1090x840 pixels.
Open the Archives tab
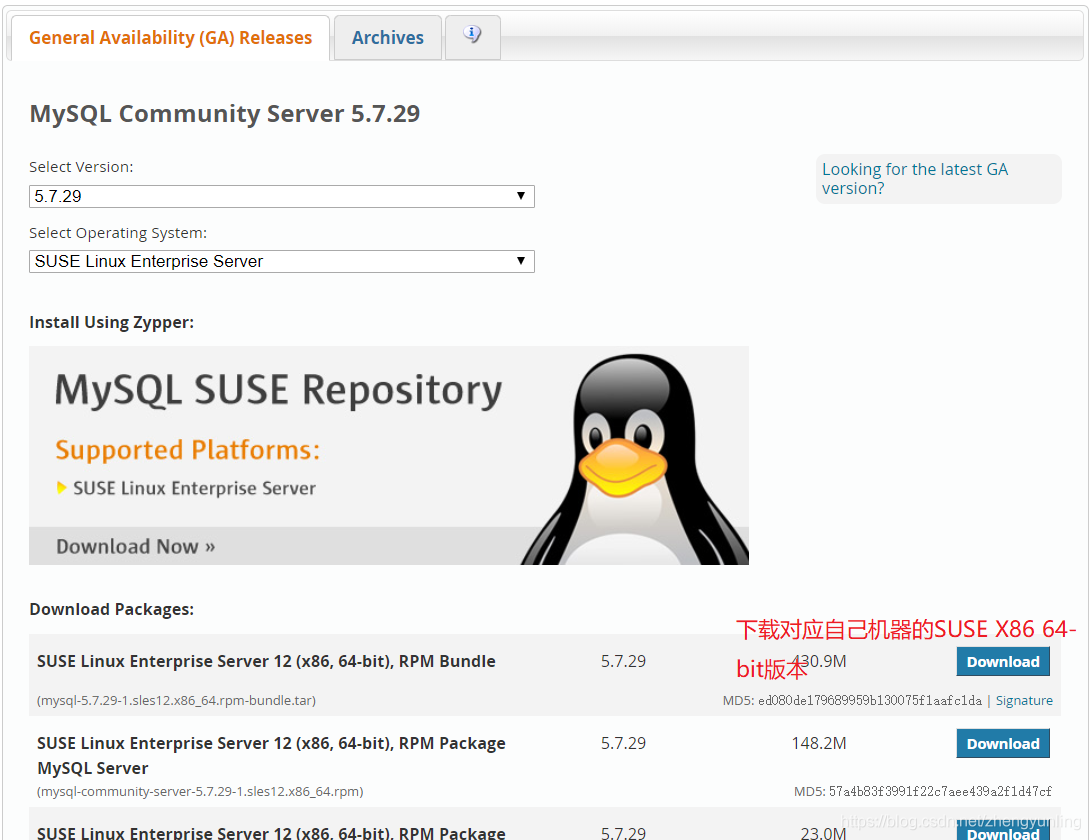[387, 38]
